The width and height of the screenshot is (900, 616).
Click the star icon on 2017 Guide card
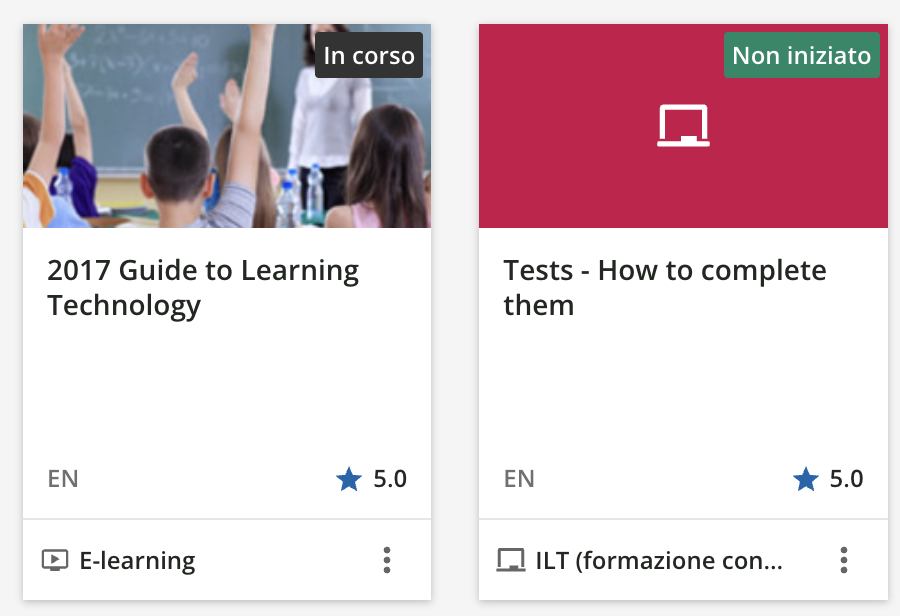[x=348, y=480]
